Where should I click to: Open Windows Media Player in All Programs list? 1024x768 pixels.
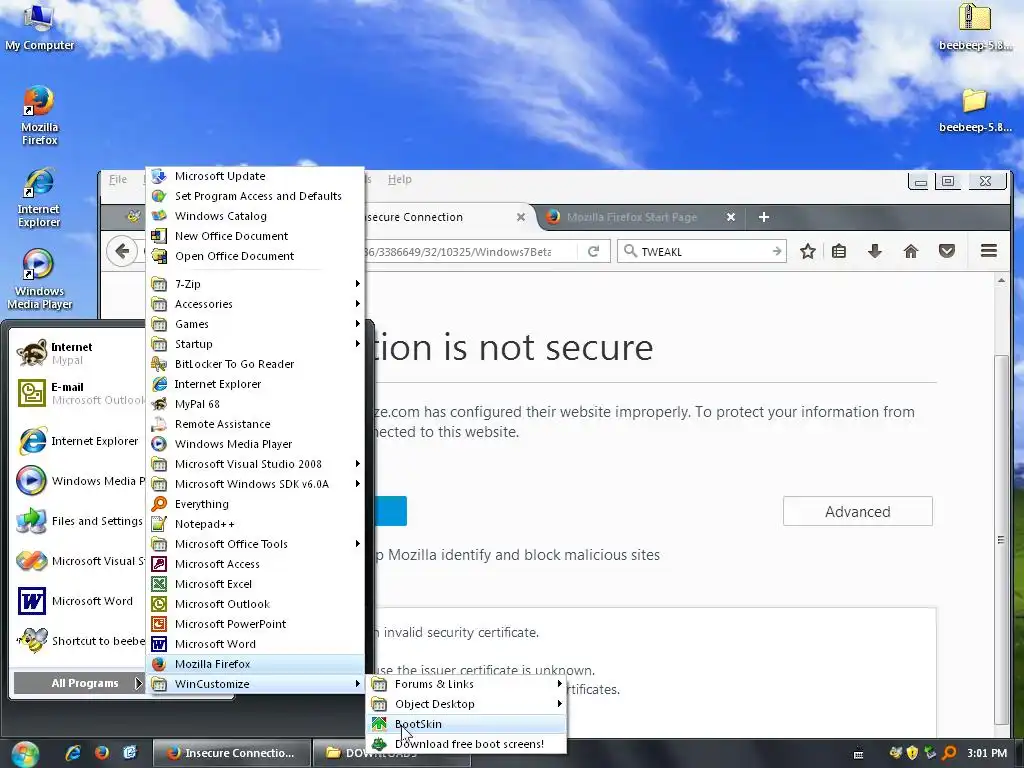(255, 443)
